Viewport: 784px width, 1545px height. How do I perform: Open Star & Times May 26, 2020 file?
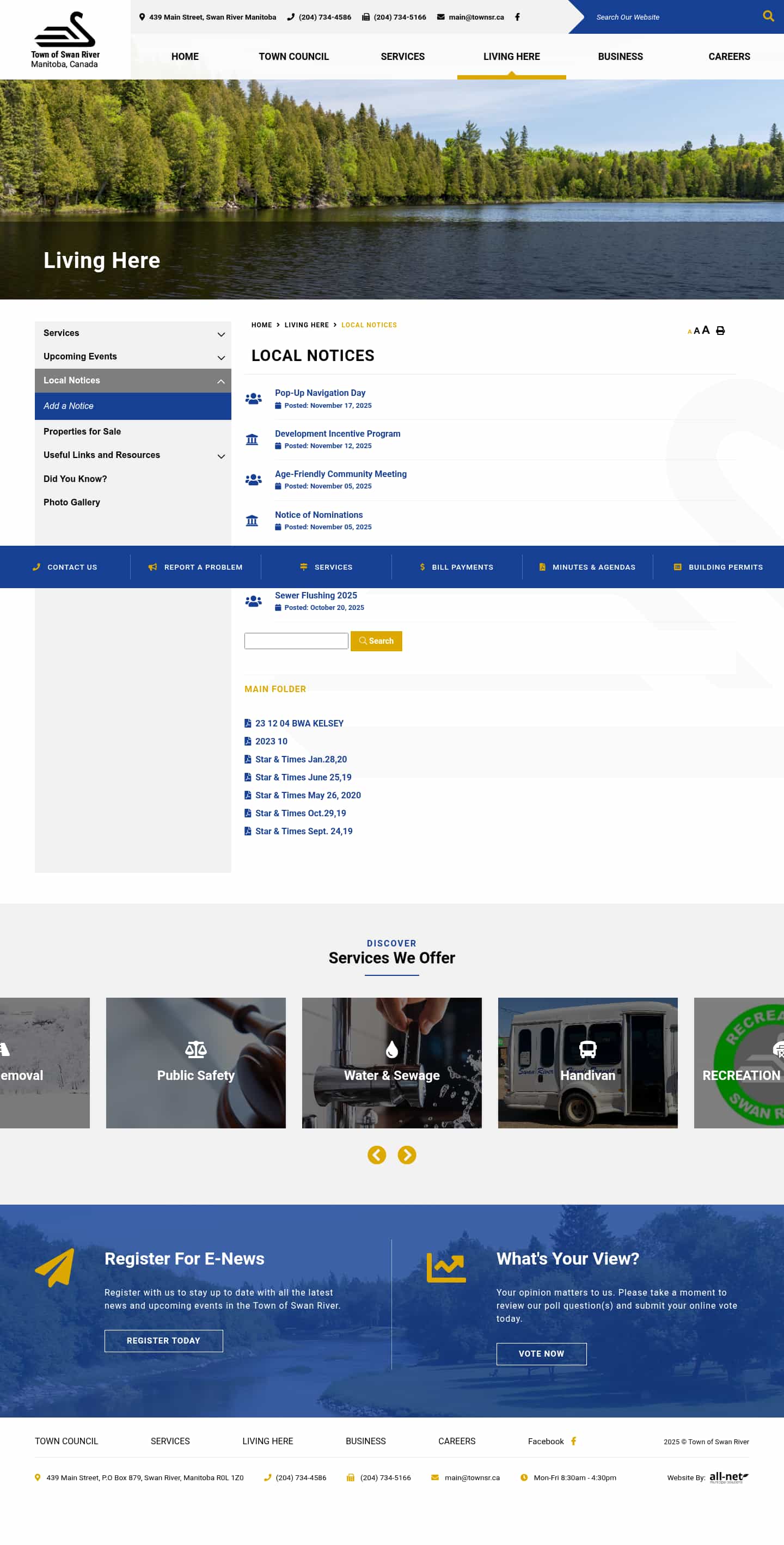pyautogui.click(x=308, y=795)
